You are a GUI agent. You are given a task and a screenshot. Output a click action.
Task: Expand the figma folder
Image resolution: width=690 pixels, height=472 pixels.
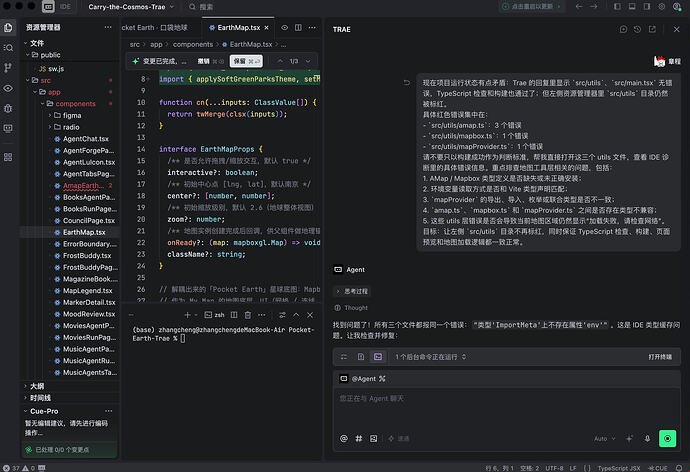72,115
